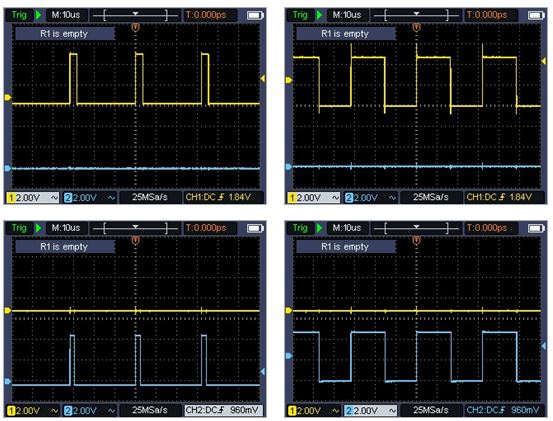Click the battery icon in top-right scope
This screenshot has height=421, width=553.
[536, 15]
